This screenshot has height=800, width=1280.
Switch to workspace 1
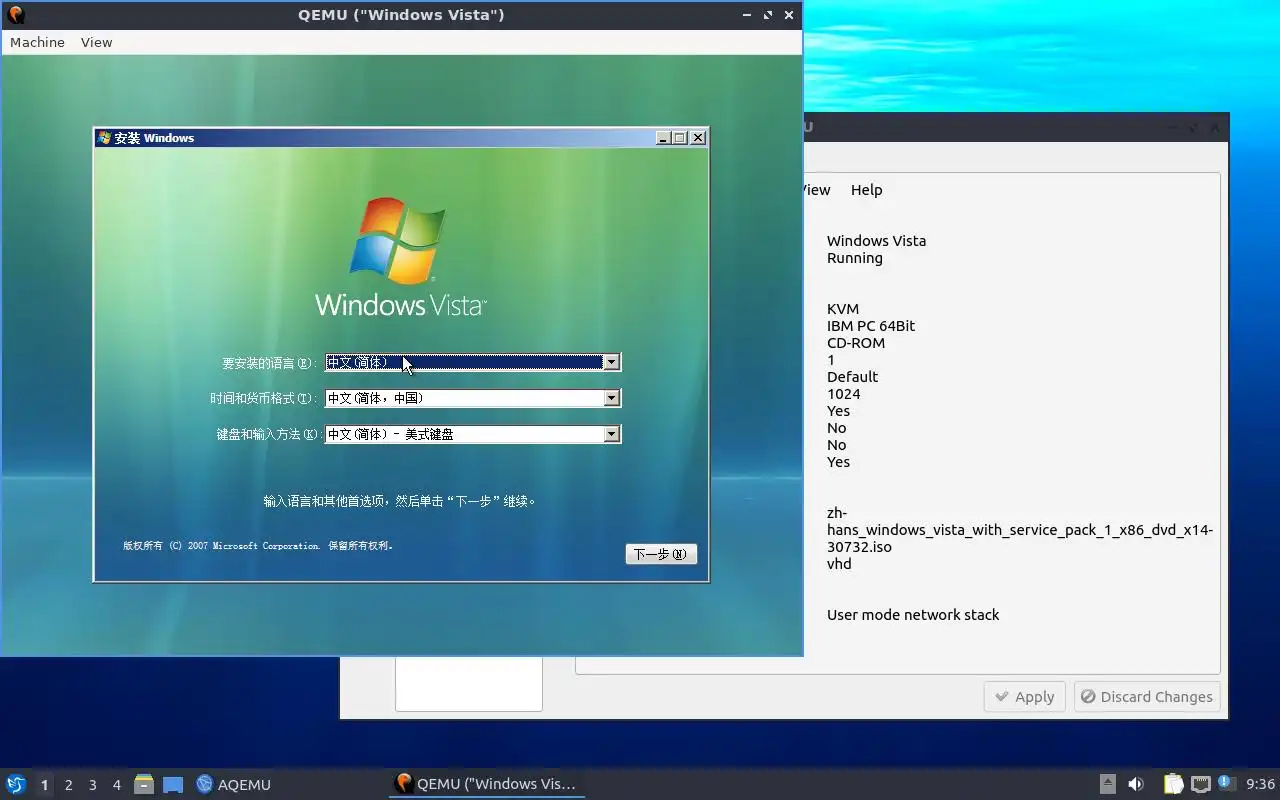(44, 785)
